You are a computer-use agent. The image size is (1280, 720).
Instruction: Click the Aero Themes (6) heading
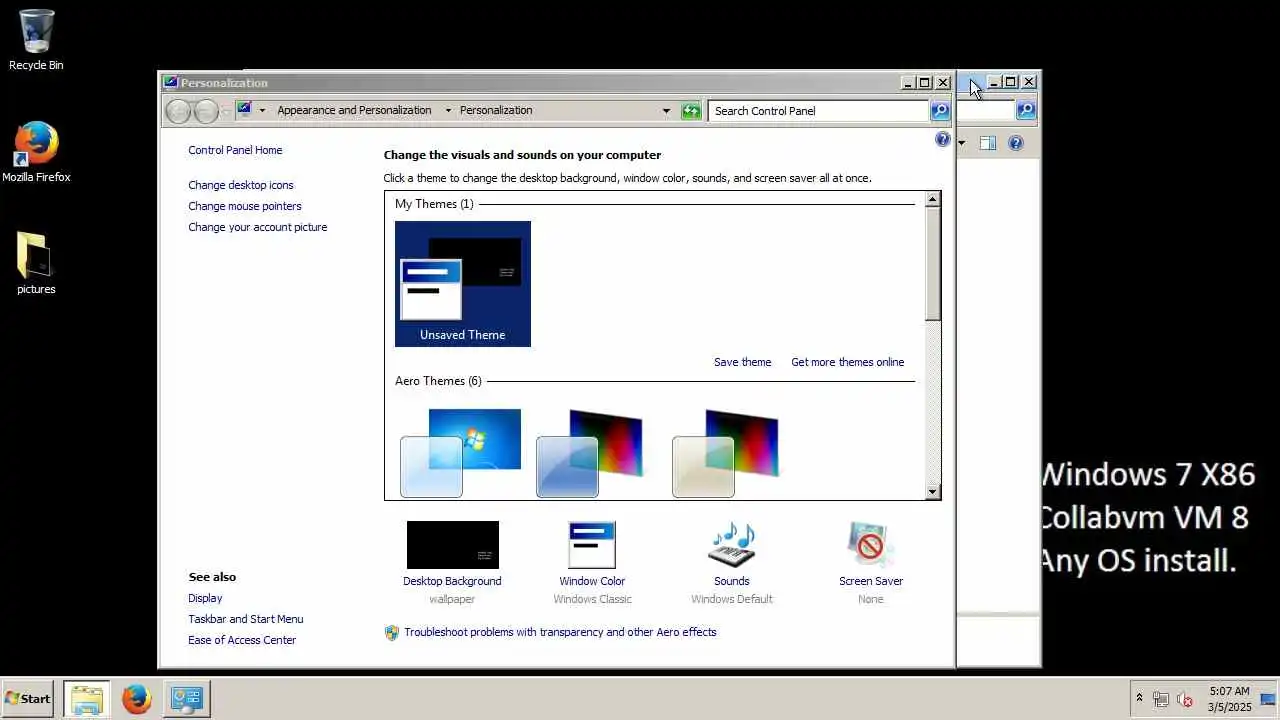click(438, 381)
